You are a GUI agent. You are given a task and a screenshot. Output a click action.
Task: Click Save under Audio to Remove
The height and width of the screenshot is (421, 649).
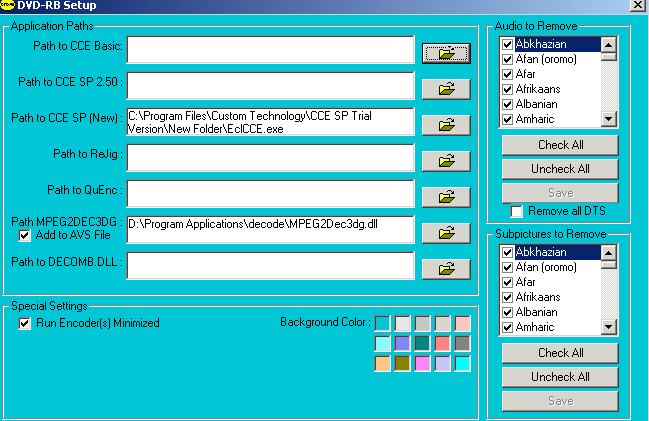560,193
